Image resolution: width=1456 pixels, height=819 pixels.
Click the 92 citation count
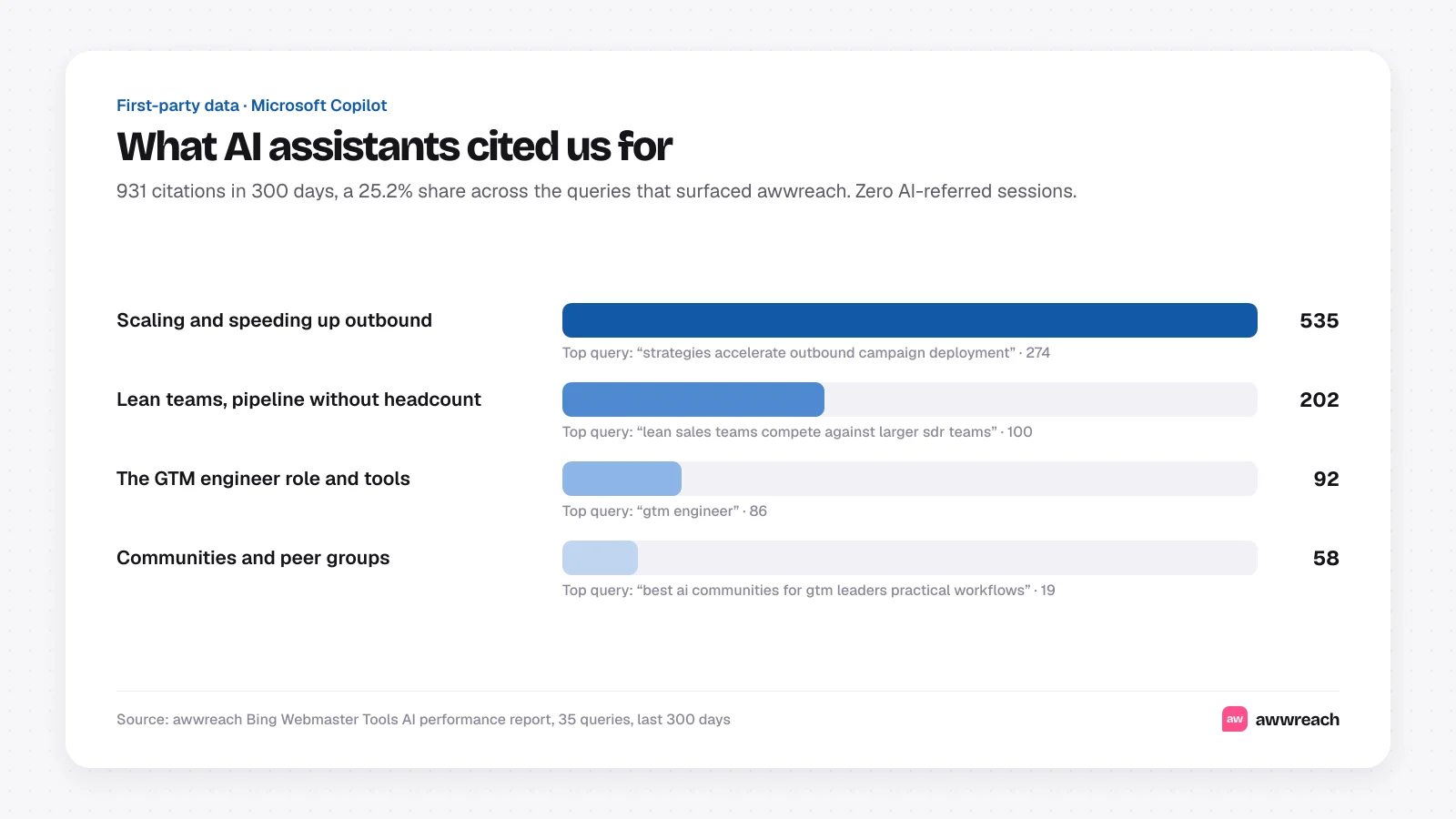point(1326,479)
